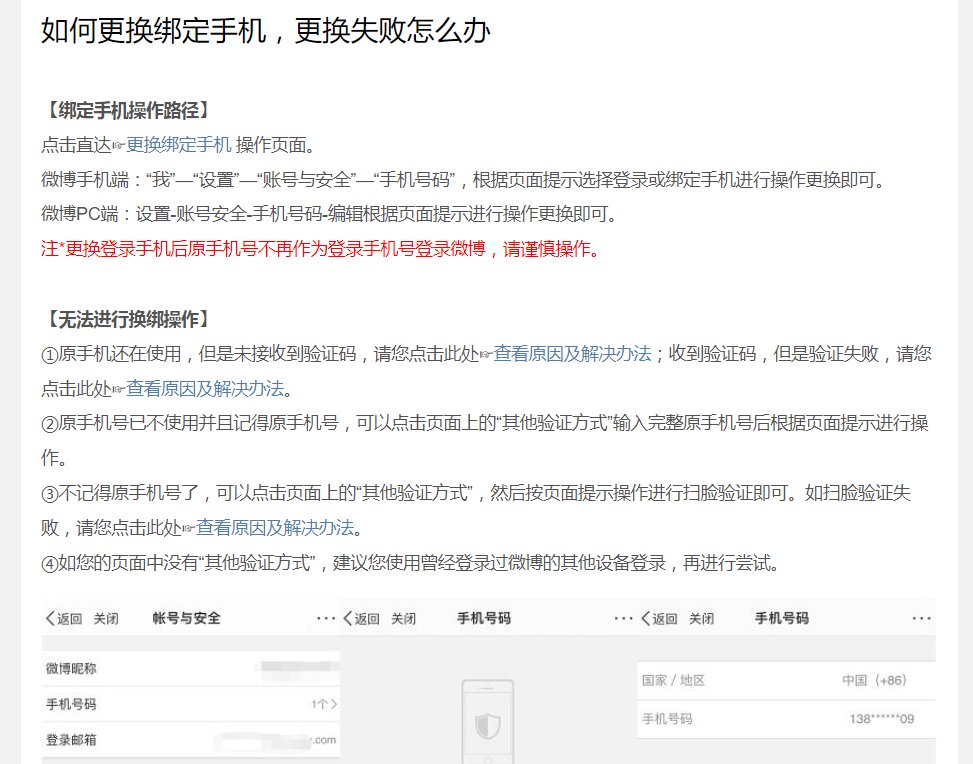973x764 pixels.
Task: Select the 微博昵称 row
Action: tap(191, 668)
